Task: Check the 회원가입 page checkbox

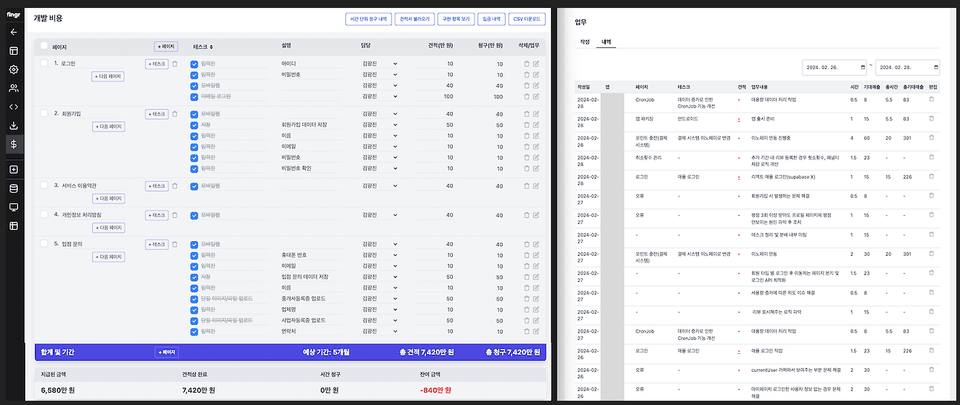Action: point(44,113)
